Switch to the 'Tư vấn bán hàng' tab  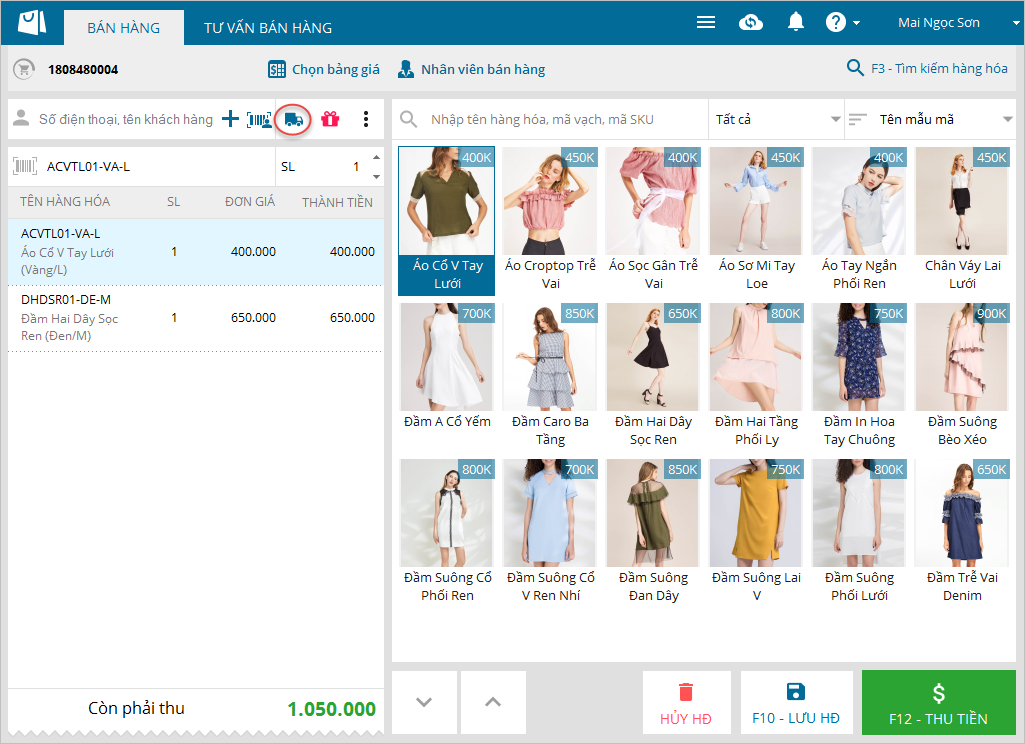[x=268, y=28]
